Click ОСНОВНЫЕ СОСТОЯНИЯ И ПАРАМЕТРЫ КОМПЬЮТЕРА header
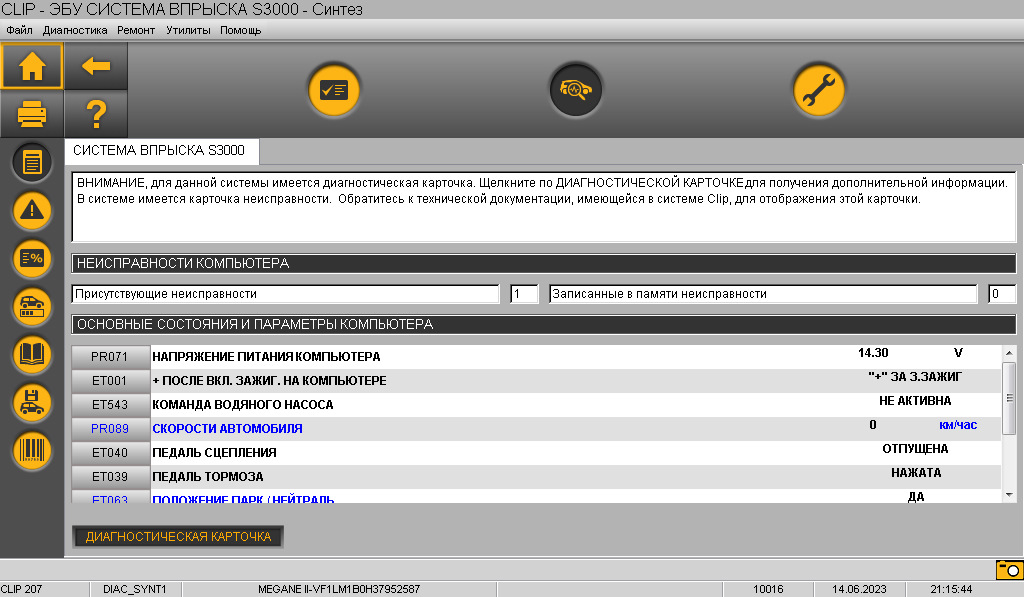 (543, 324)
